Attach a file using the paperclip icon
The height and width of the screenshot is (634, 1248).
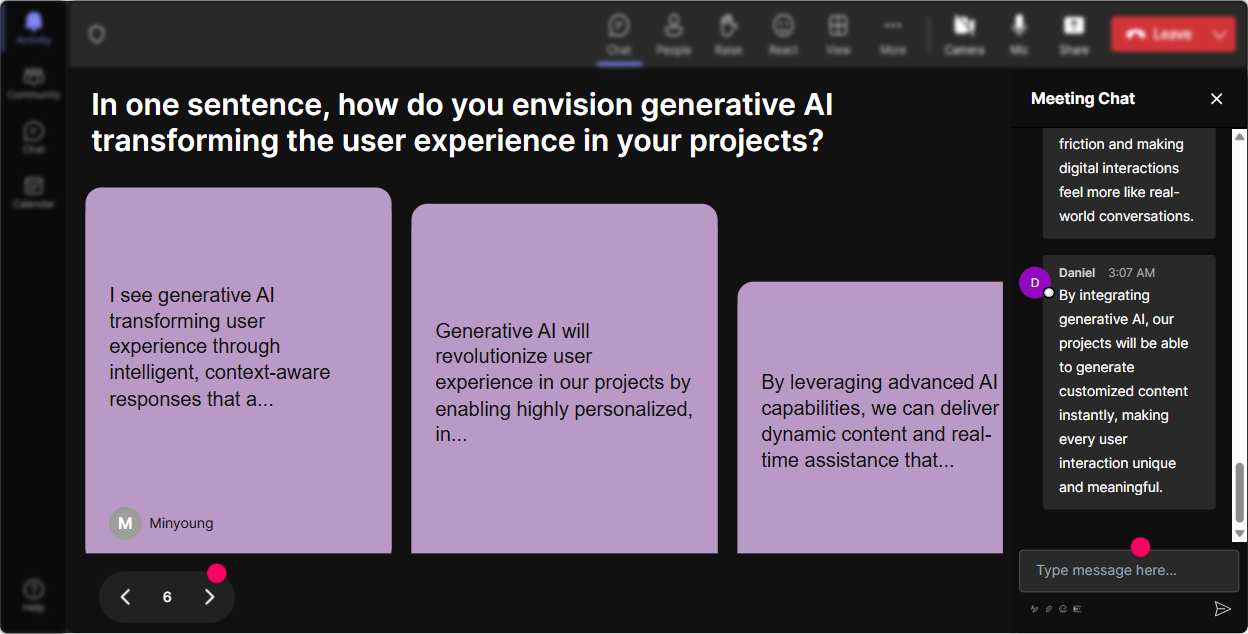point(1048,608)
